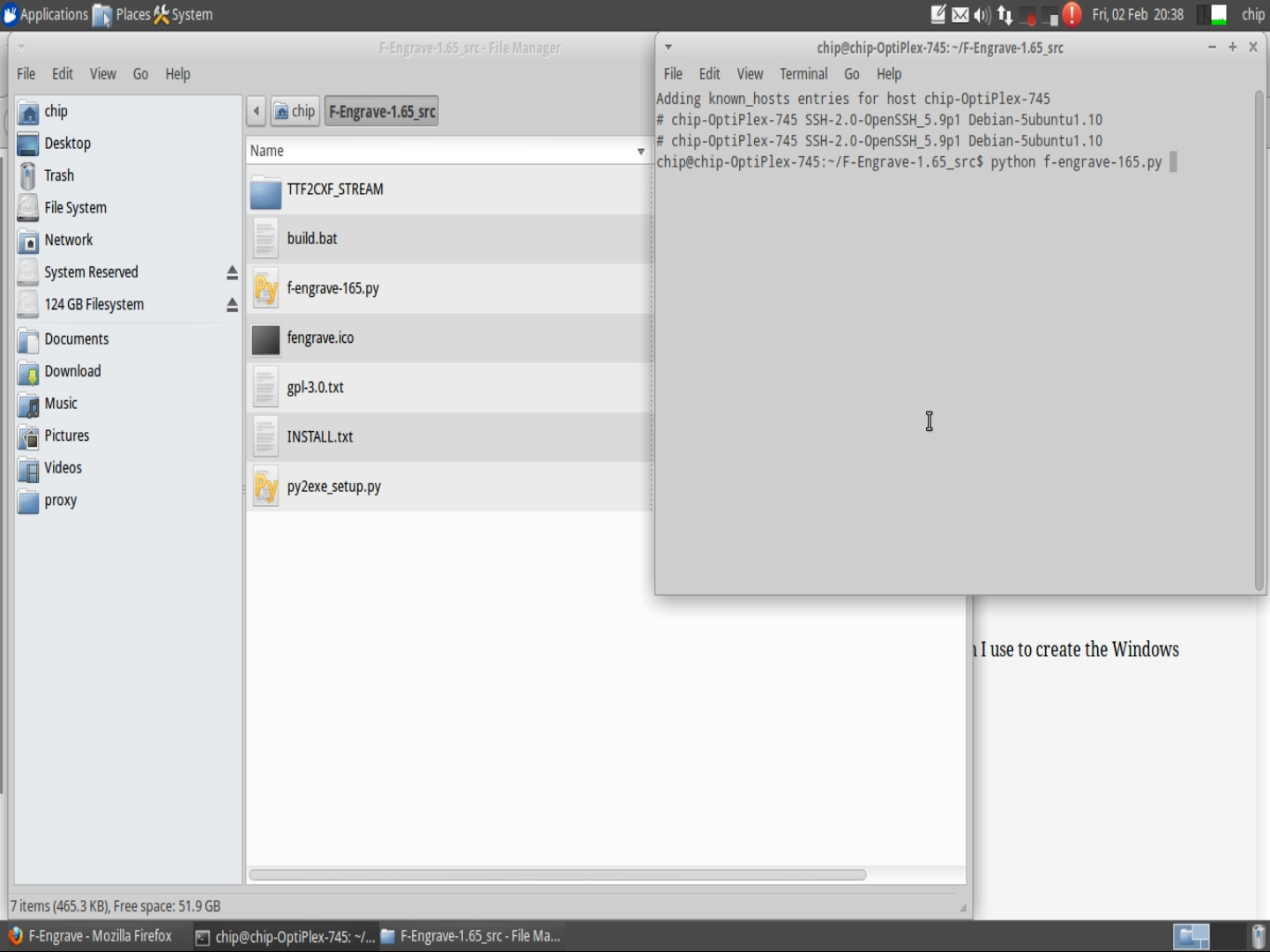The height and width of the screenshot is (952, 1270).
Task: Open the file manager window menu triangle
Action: (x=19, y=47)
